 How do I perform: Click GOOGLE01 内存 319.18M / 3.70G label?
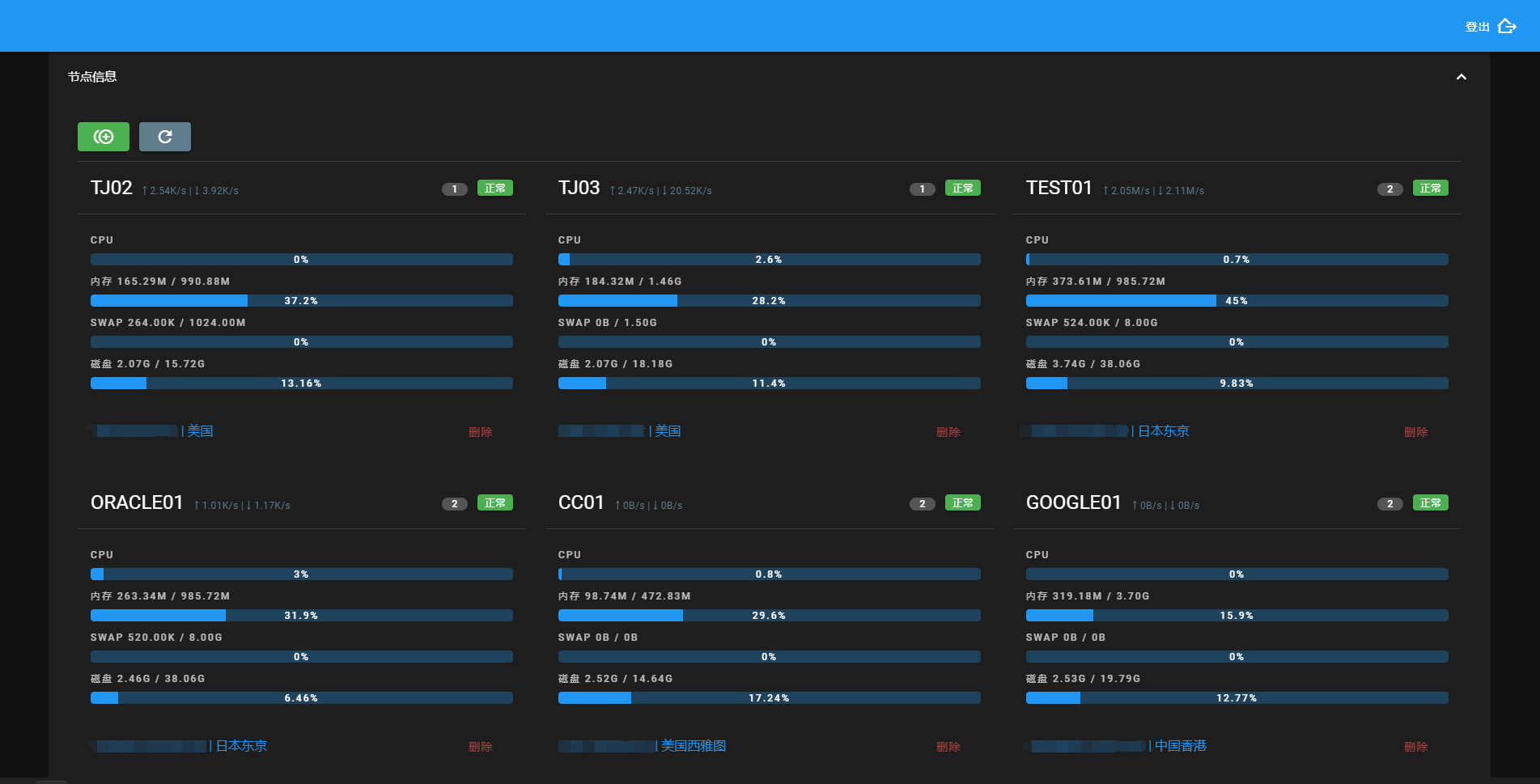click(x=1088, y=596)
